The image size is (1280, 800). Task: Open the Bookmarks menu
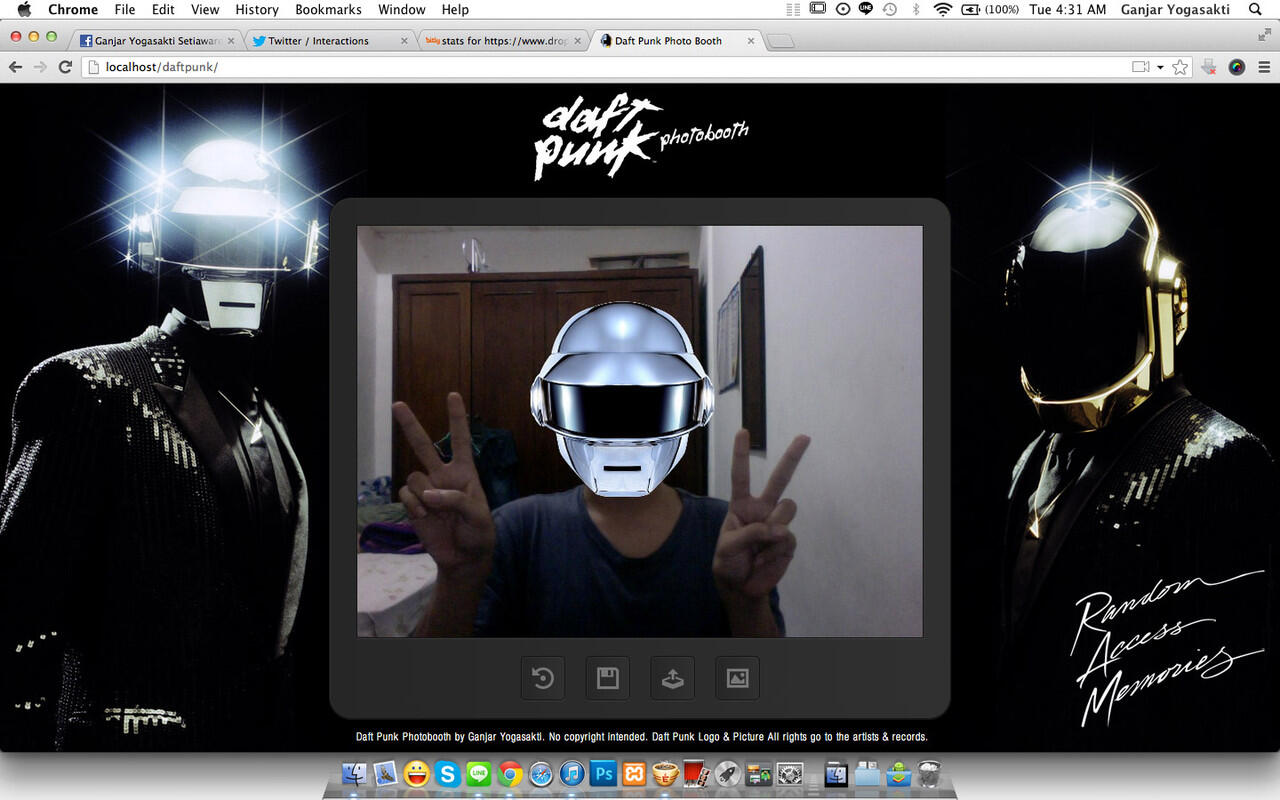pos(328,9)
